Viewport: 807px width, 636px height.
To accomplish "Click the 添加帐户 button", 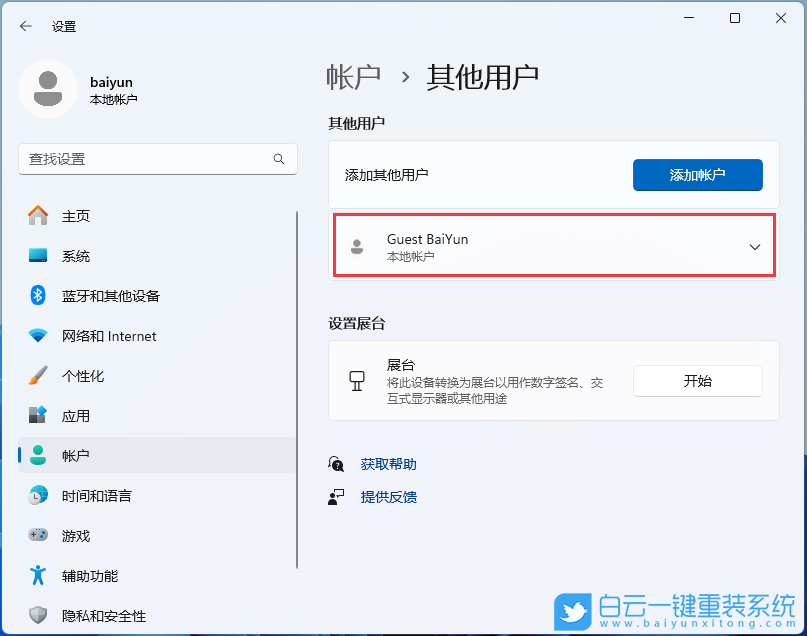I will coord(697,175).
